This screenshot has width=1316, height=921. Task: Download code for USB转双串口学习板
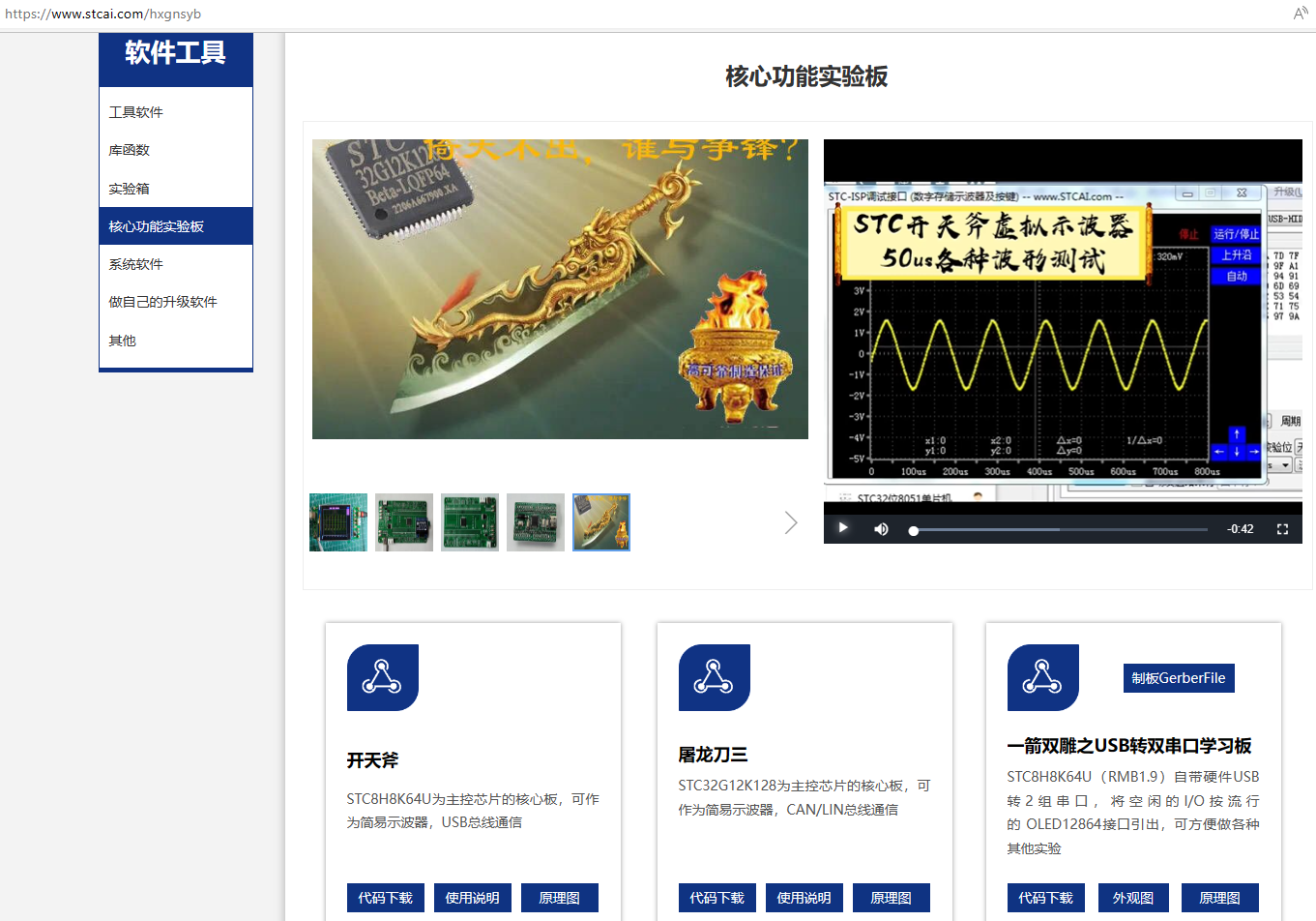(1046, 898)
